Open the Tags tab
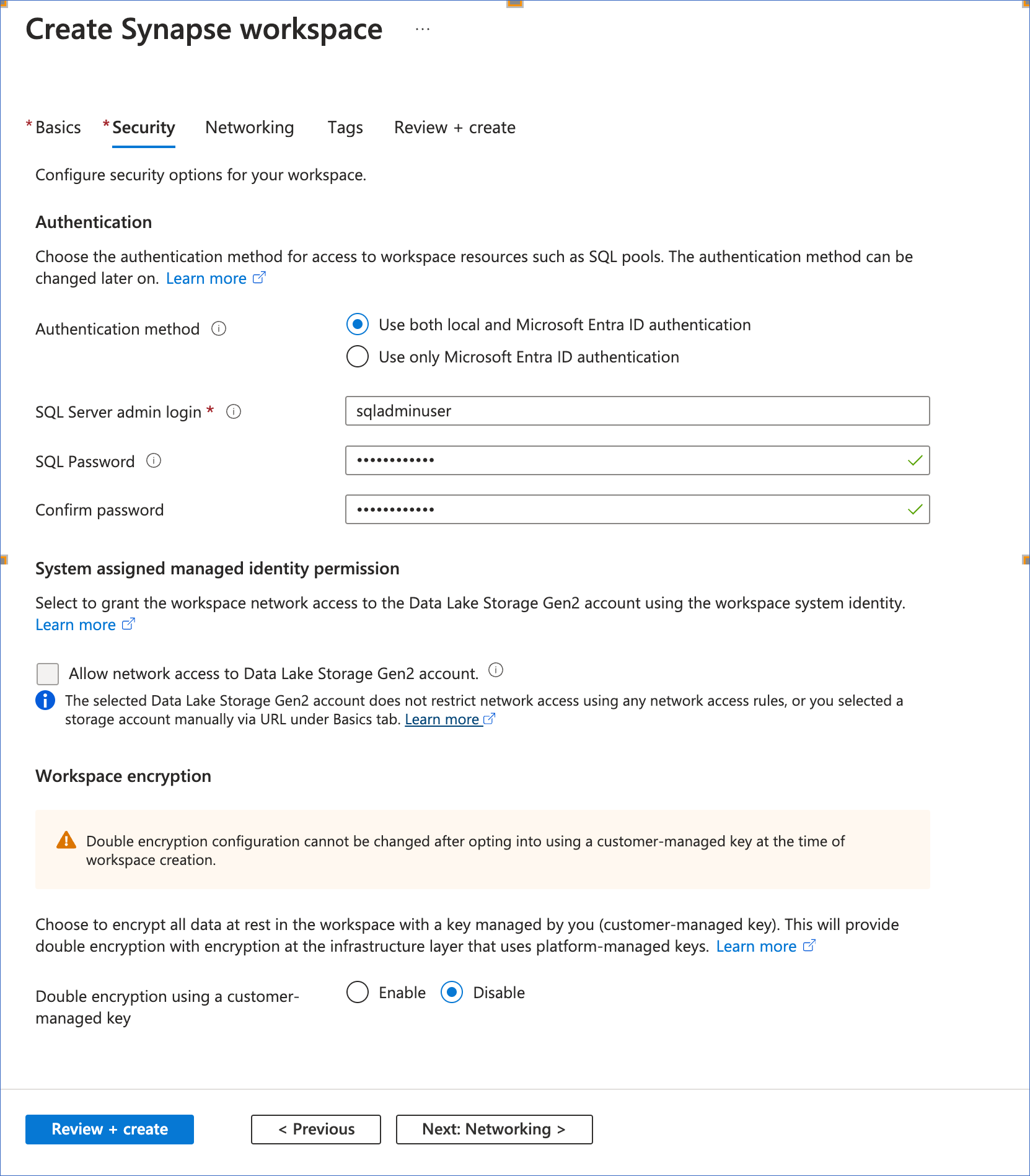1030x1176 pixels. click(345, 128)
